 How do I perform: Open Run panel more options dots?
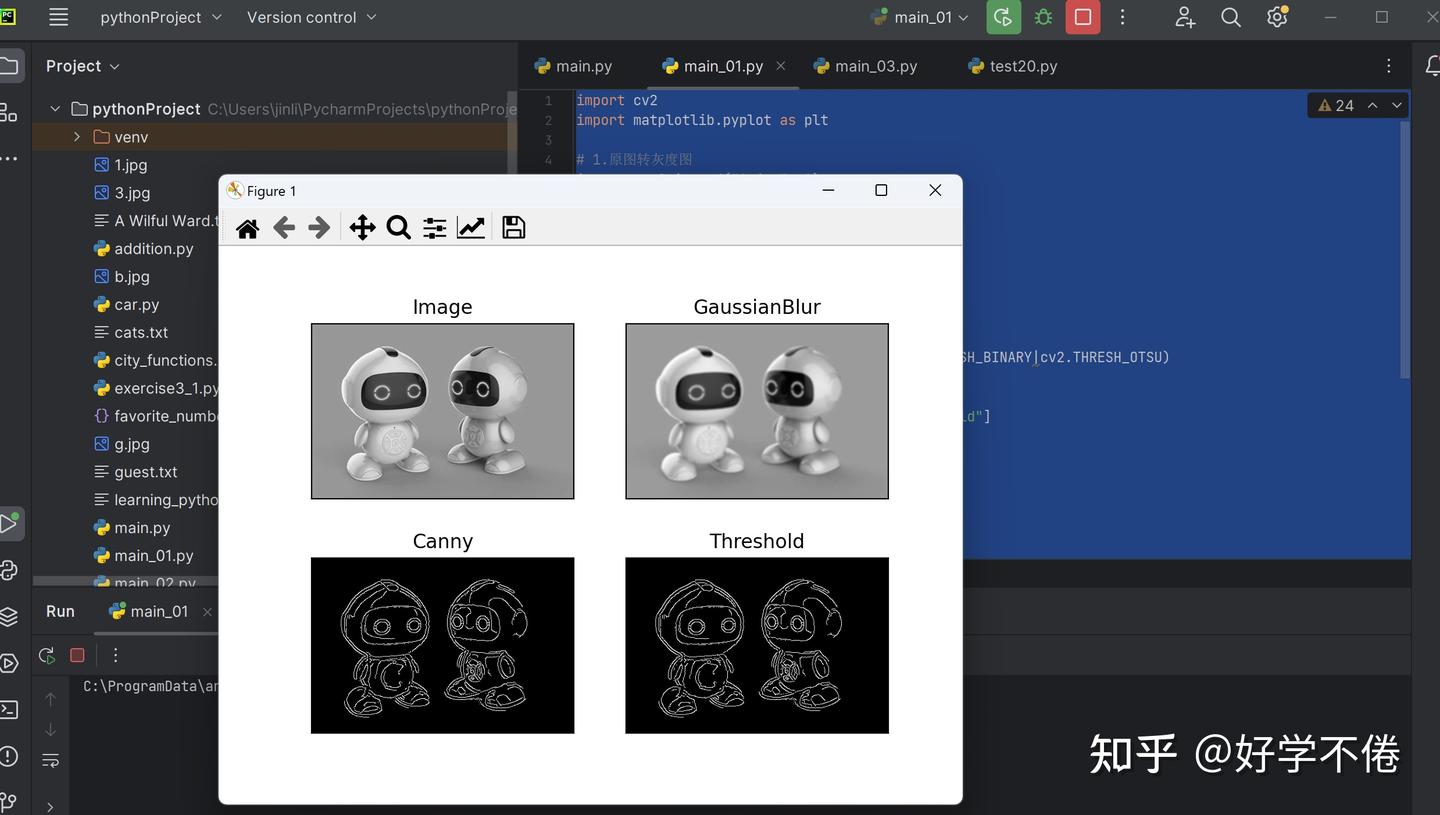[115, 656]
